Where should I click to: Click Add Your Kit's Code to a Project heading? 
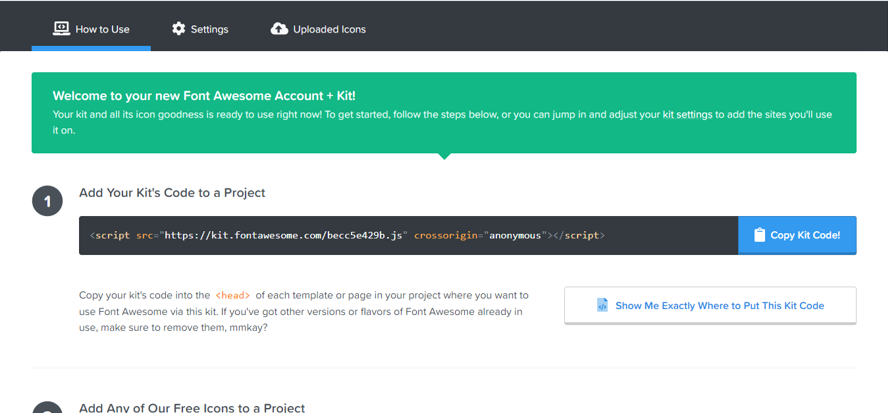pyautogui.click(x=172, y=192)
